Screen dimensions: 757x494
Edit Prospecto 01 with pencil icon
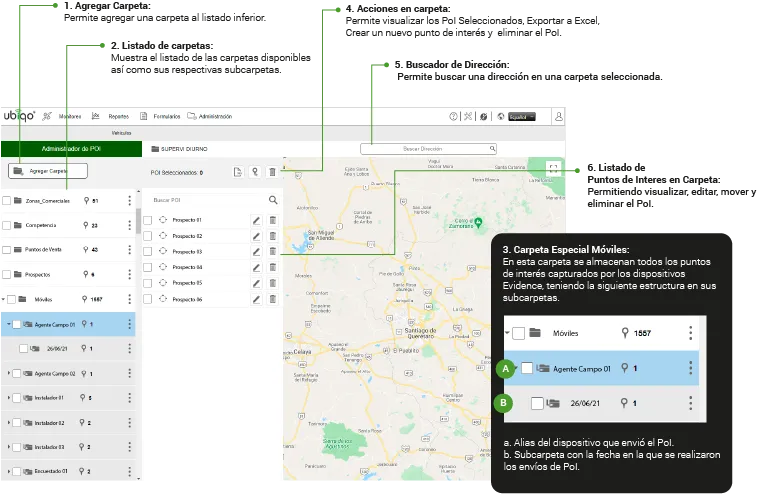tap(256, 220)
